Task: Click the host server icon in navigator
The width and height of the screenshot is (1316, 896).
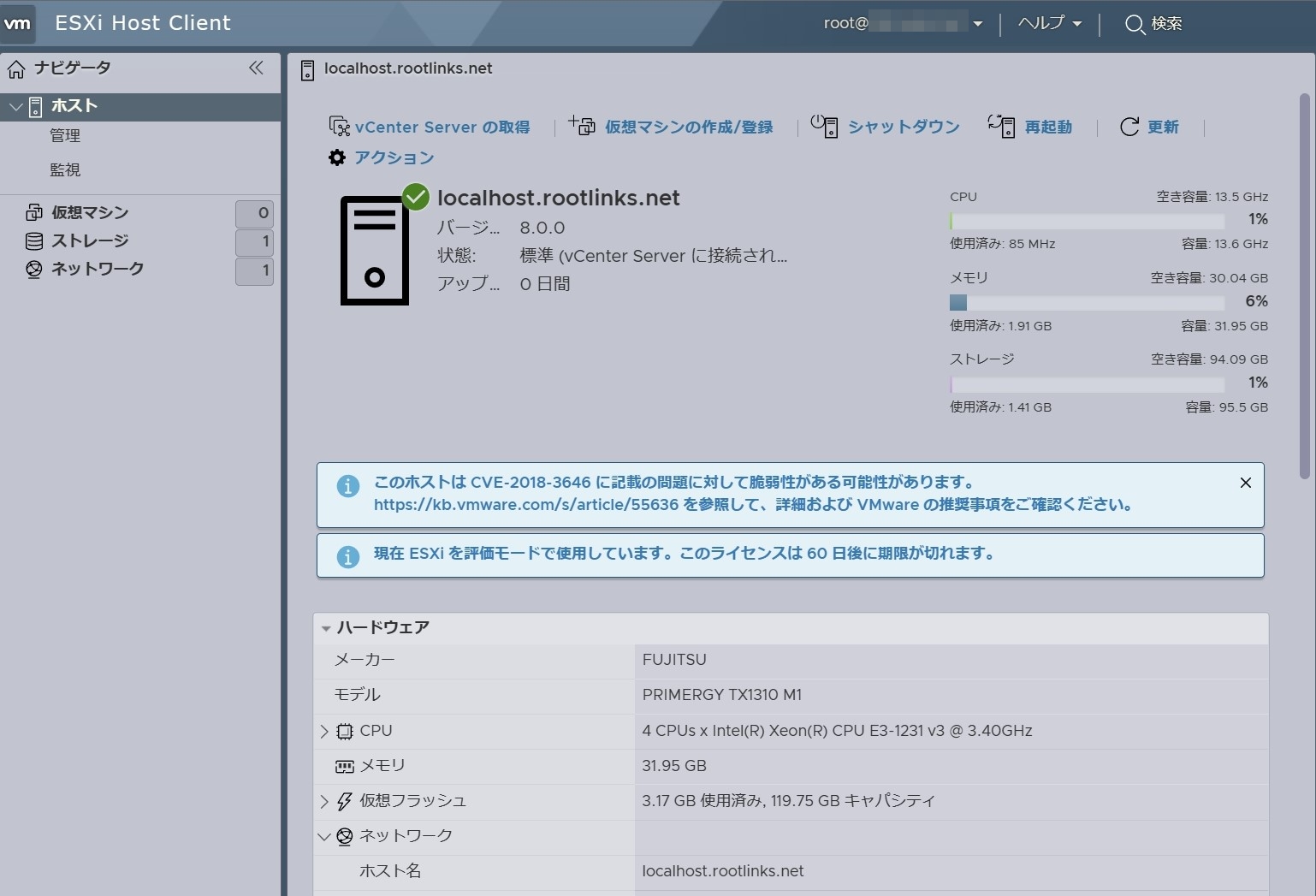Action: pyautogui.click(x=35, y=106)
